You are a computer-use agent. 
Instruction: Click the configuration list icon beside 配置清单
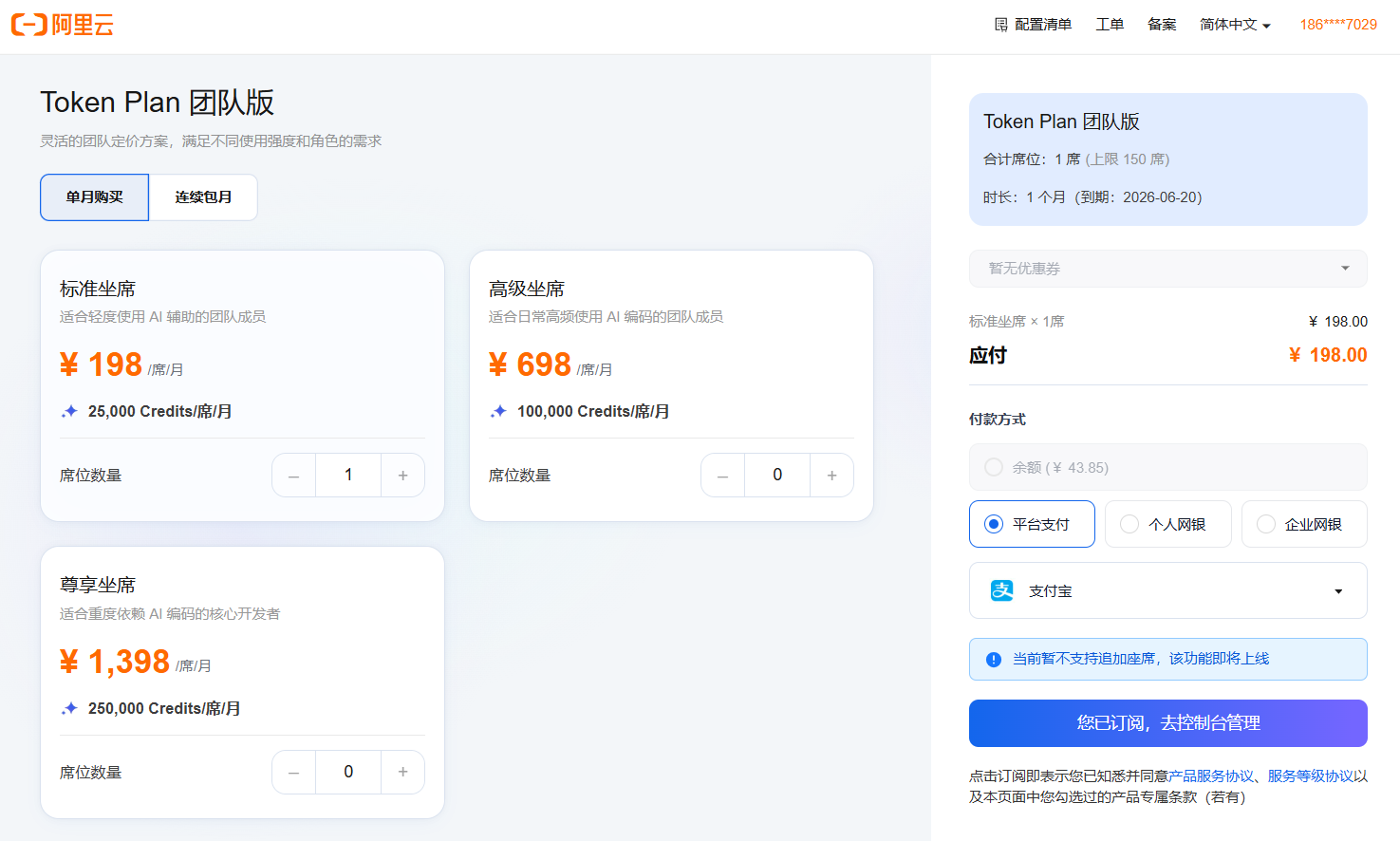click(x=1000, y=25)
